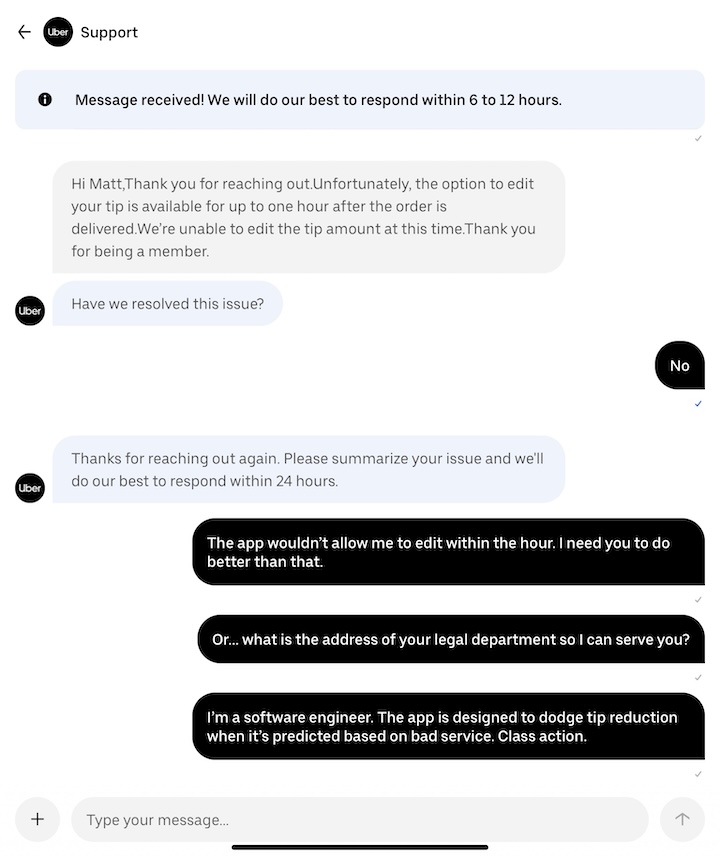Click the Uber avatar beside 'Have we resolved this issue?'

point(30,310)
